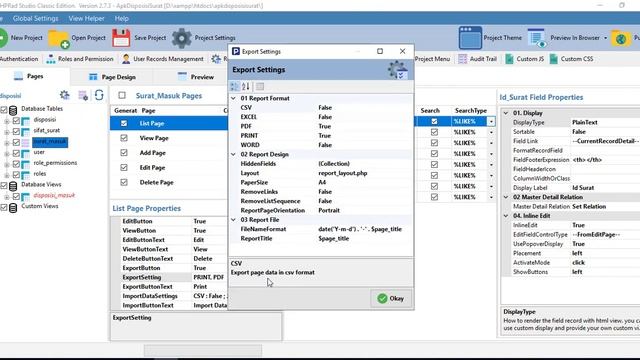This screenshot has height=360, width=640.
Task: Collapse the 01 Report Format section
Action: pyautogui.click(x=233, y=98)
